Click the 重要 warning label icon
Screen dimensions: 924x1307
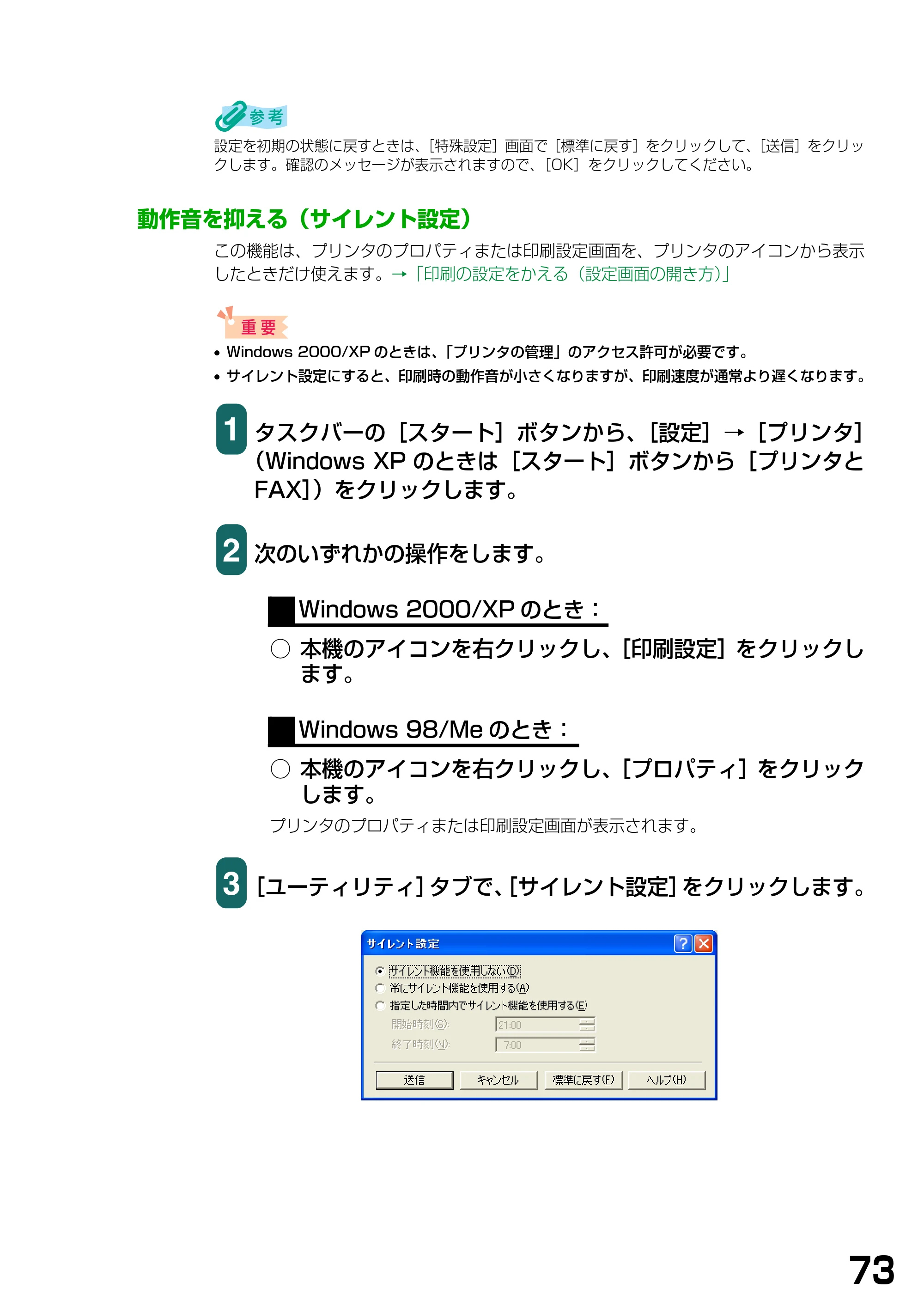[x=252, y=323]
